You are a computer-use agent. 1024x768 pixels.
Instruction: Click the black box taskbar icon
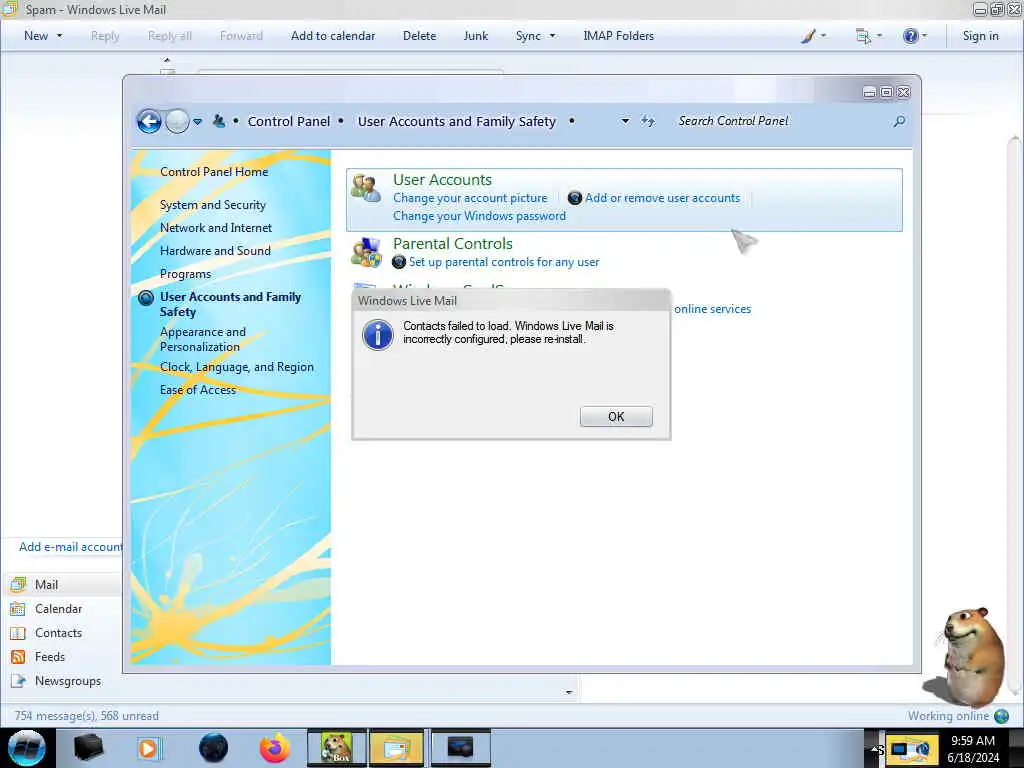[x=88, y=748]
